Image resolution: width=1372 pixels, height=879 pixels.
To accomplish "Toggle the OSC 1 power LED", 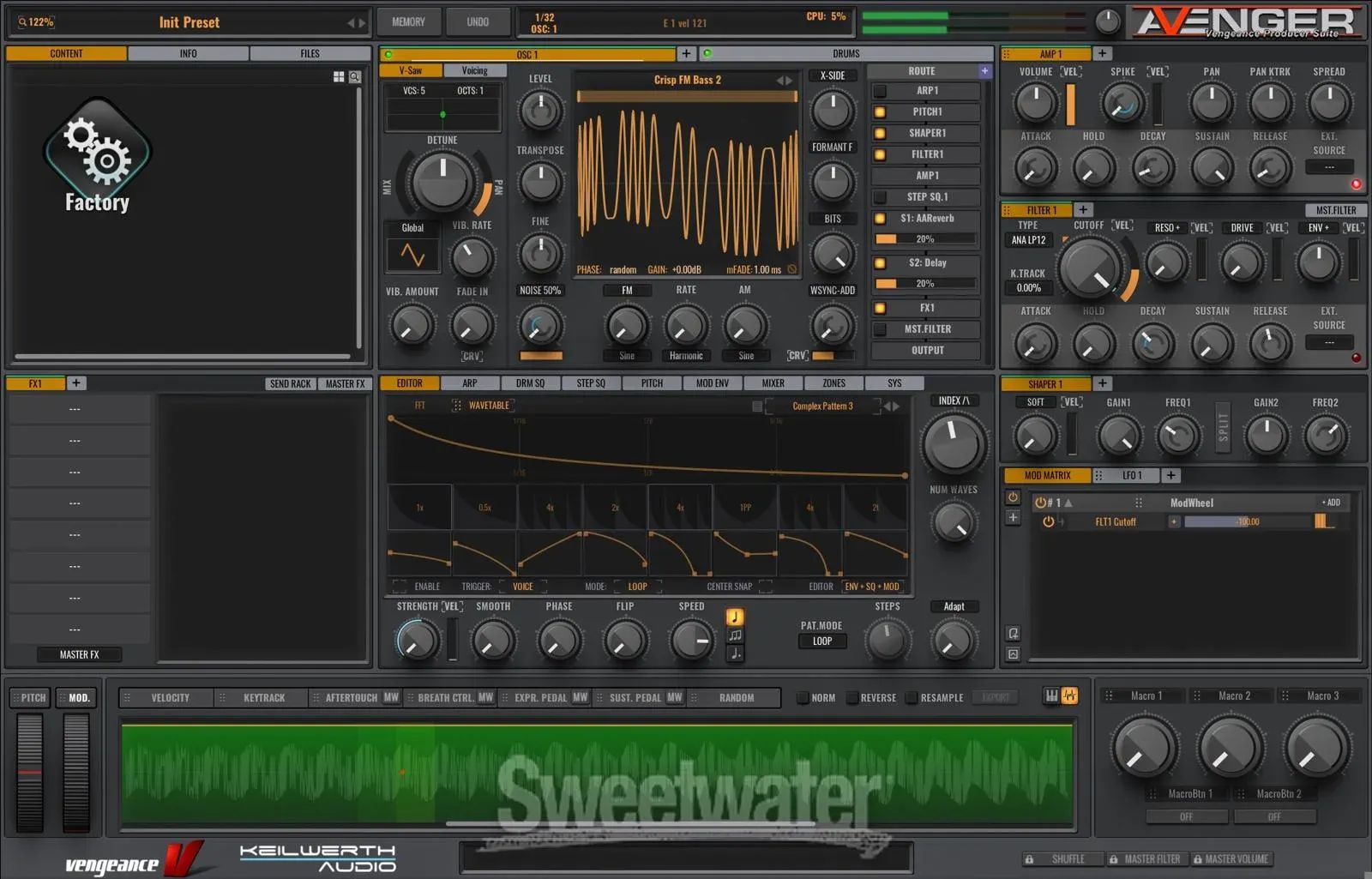I will point(388,54).
